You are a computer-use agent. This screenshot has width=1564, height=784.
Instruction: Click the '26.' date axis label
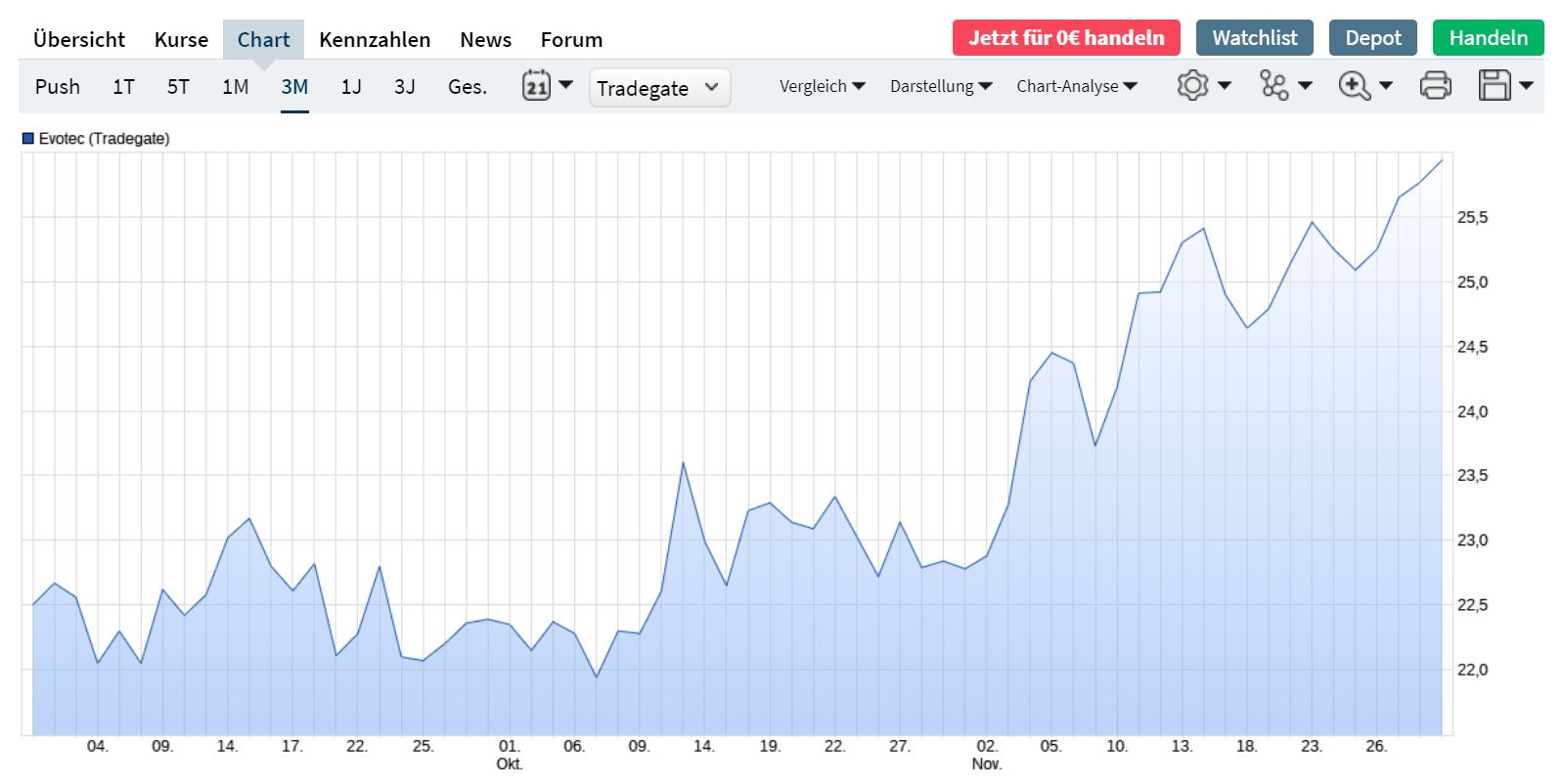[x=1376, y=746]
